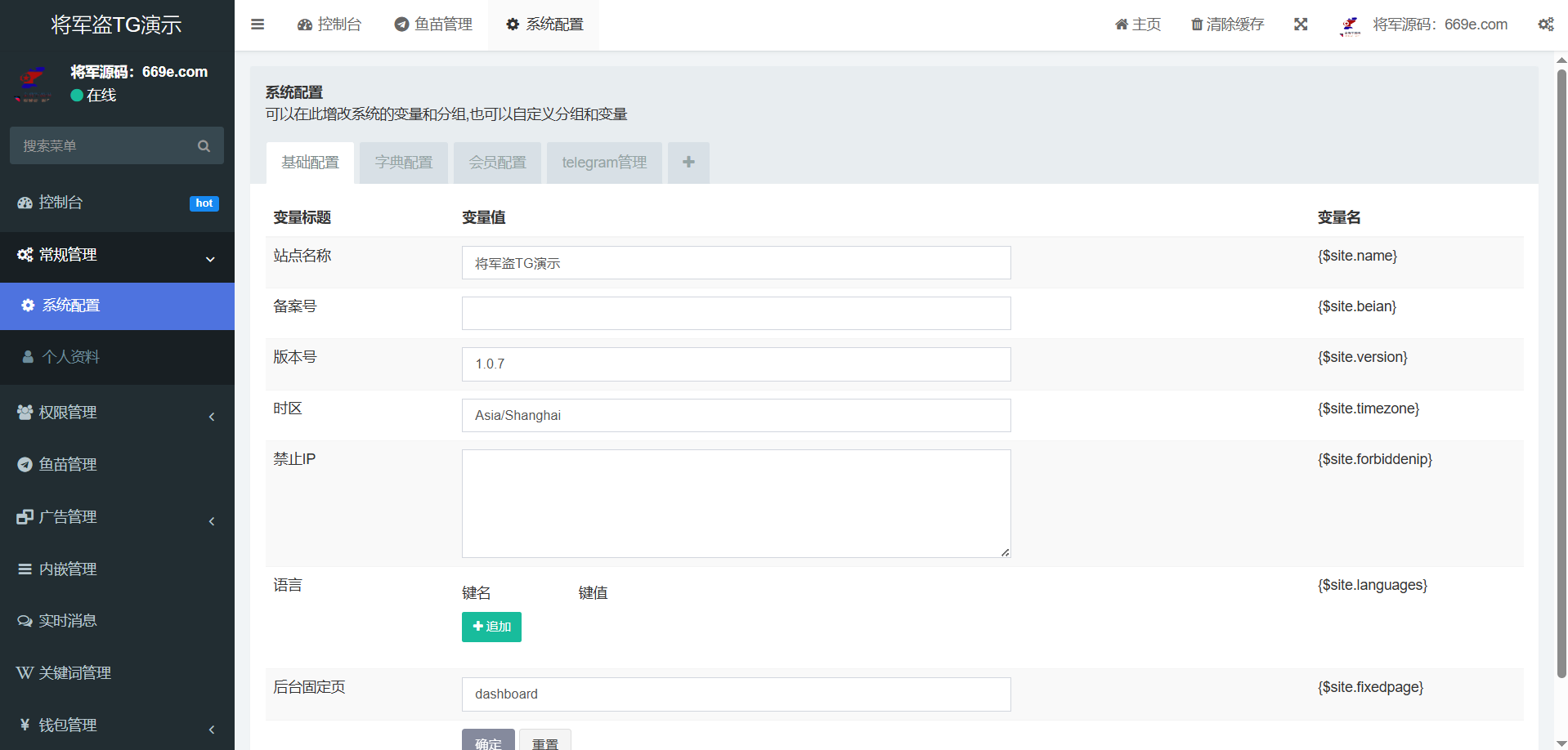
Task: Click the plus icon tab to add a group
Action: coord(688,163)
